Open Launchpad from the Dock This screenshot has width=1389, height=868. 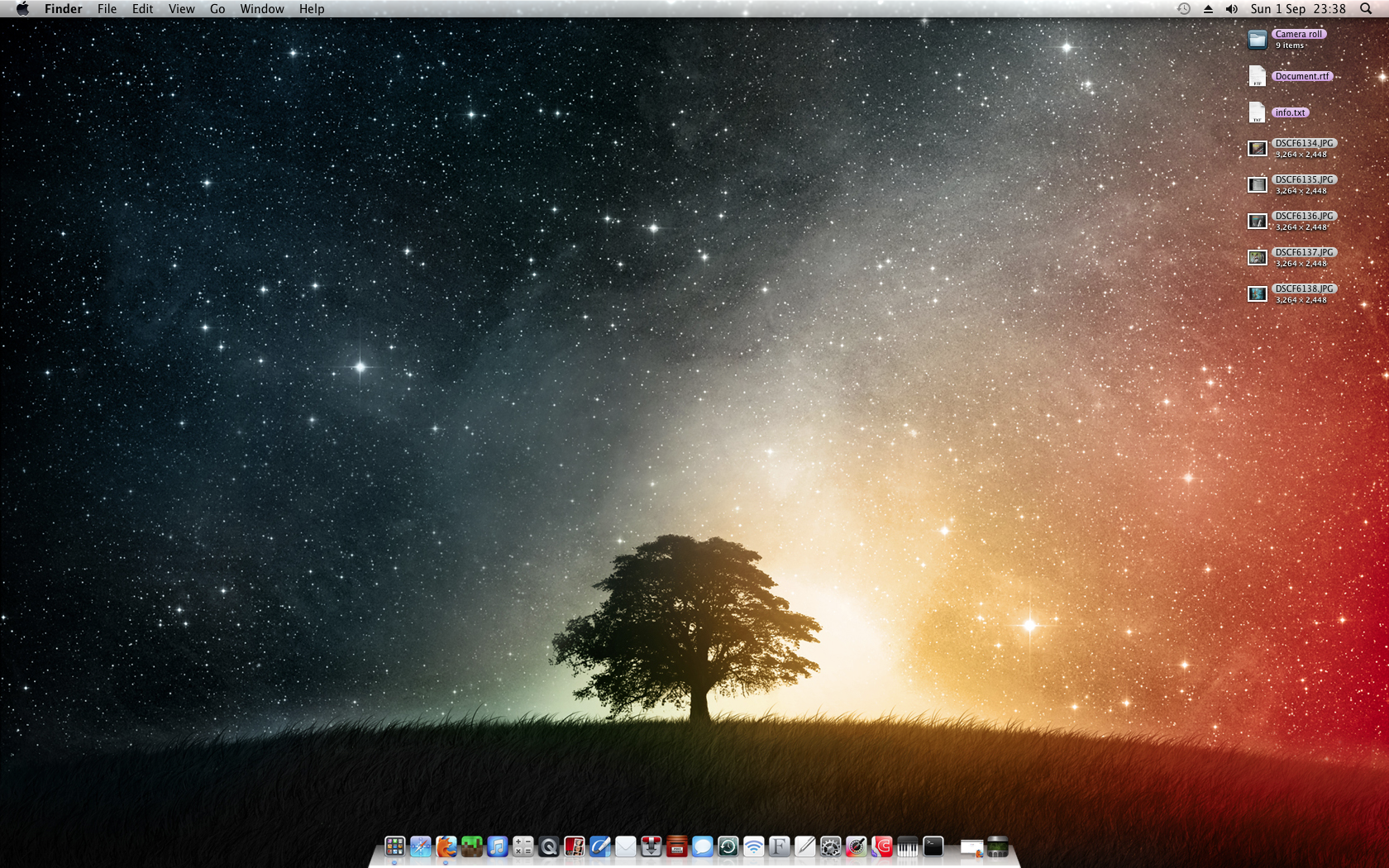[395, 847]
